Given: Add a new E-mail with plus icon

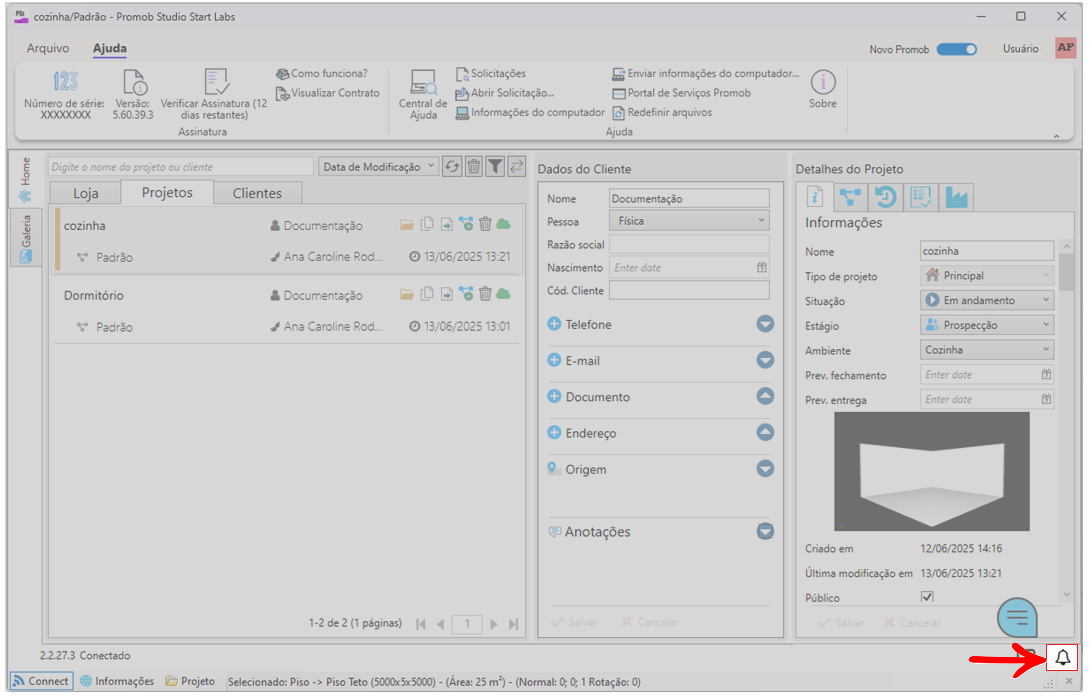Looking at the screenshot, I should (x=554, y=360).
